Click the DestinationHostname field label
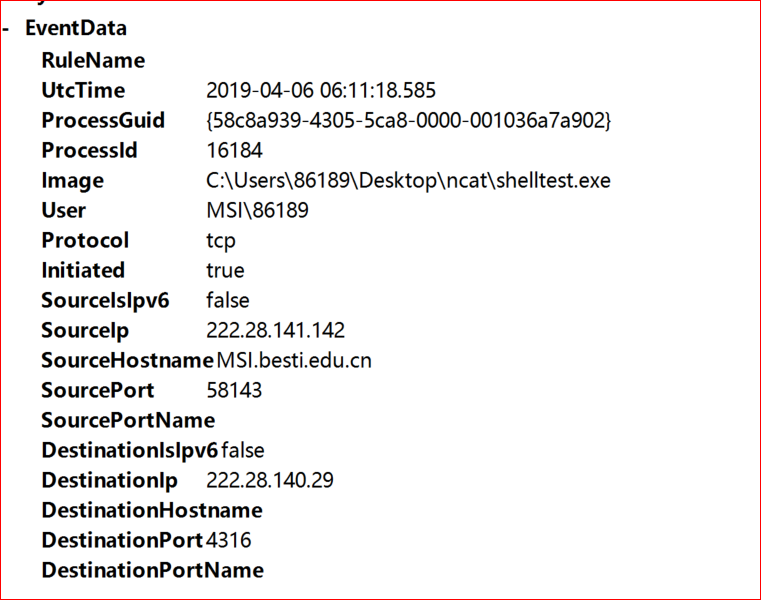Screen dimensions: 761x600 pyautogui.click(x=152, y=510)
